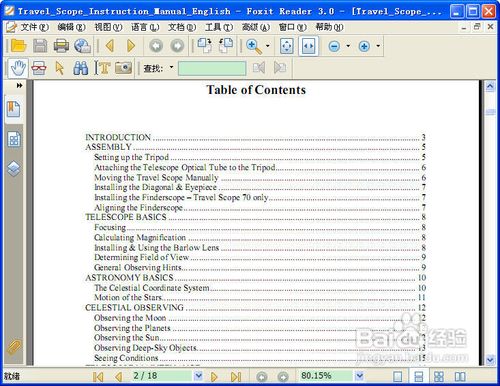Jump to the last page in the status bar
The height and width of the screenshot is (386, 500).
(236, 377)
